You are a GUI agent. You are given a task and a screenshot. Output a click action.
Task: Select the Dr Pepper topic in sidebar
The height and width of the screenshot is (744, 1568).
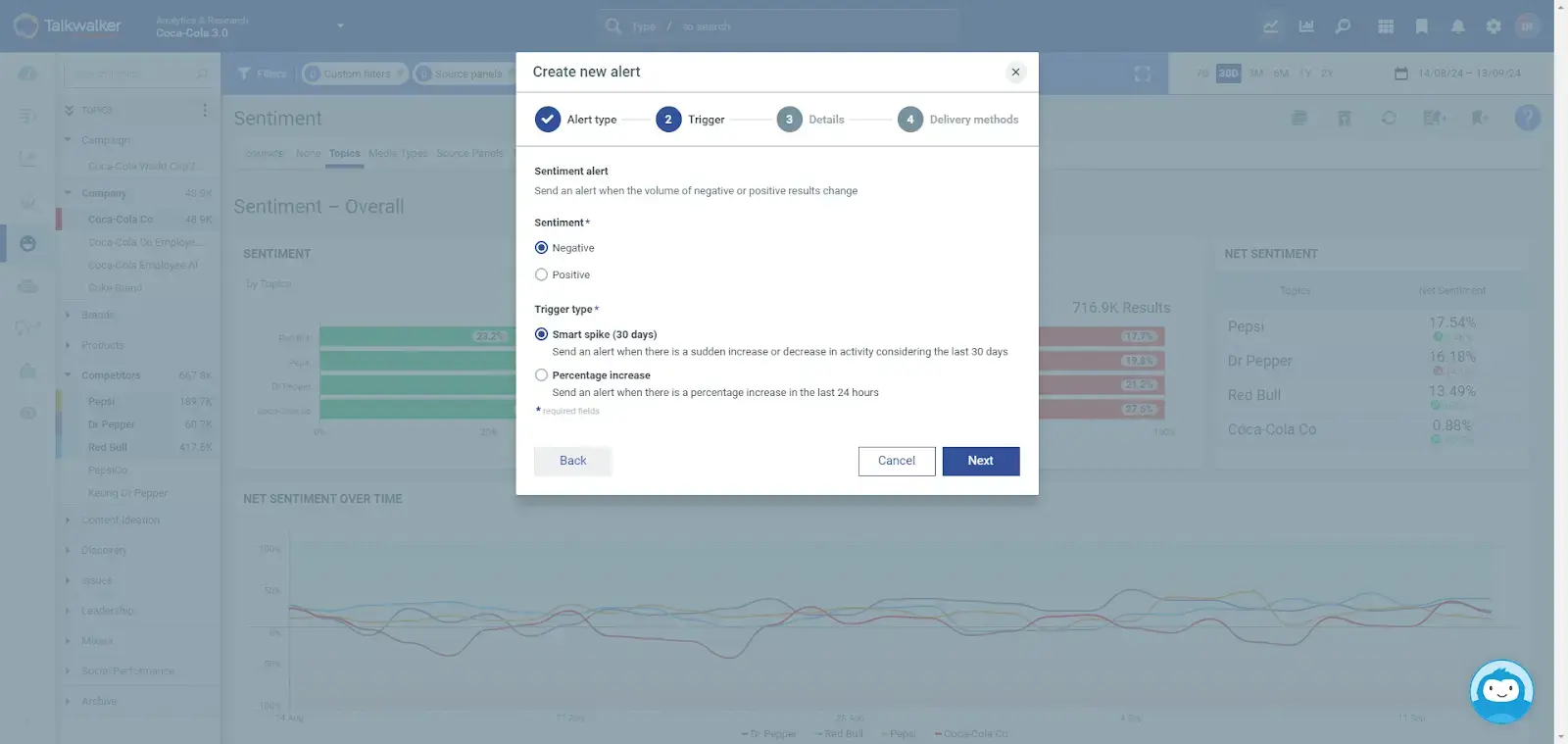coord(137,424)
